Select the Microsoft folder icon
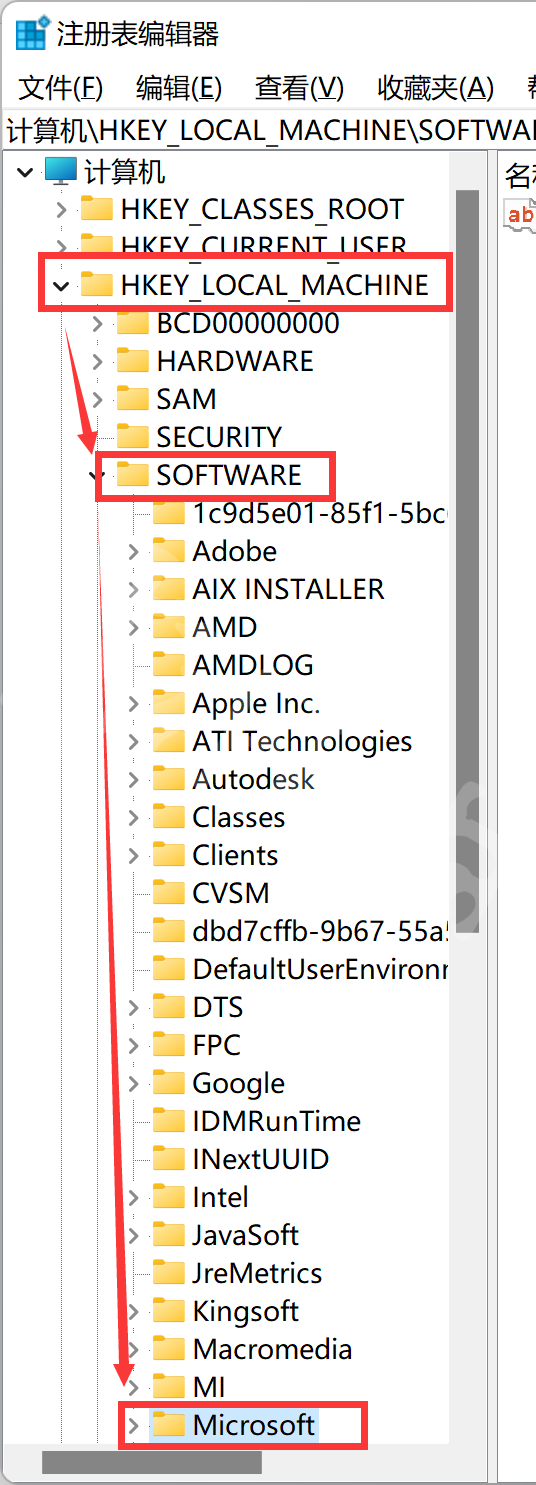This screenshot has height=1485, width=536. coord(169,1424)
